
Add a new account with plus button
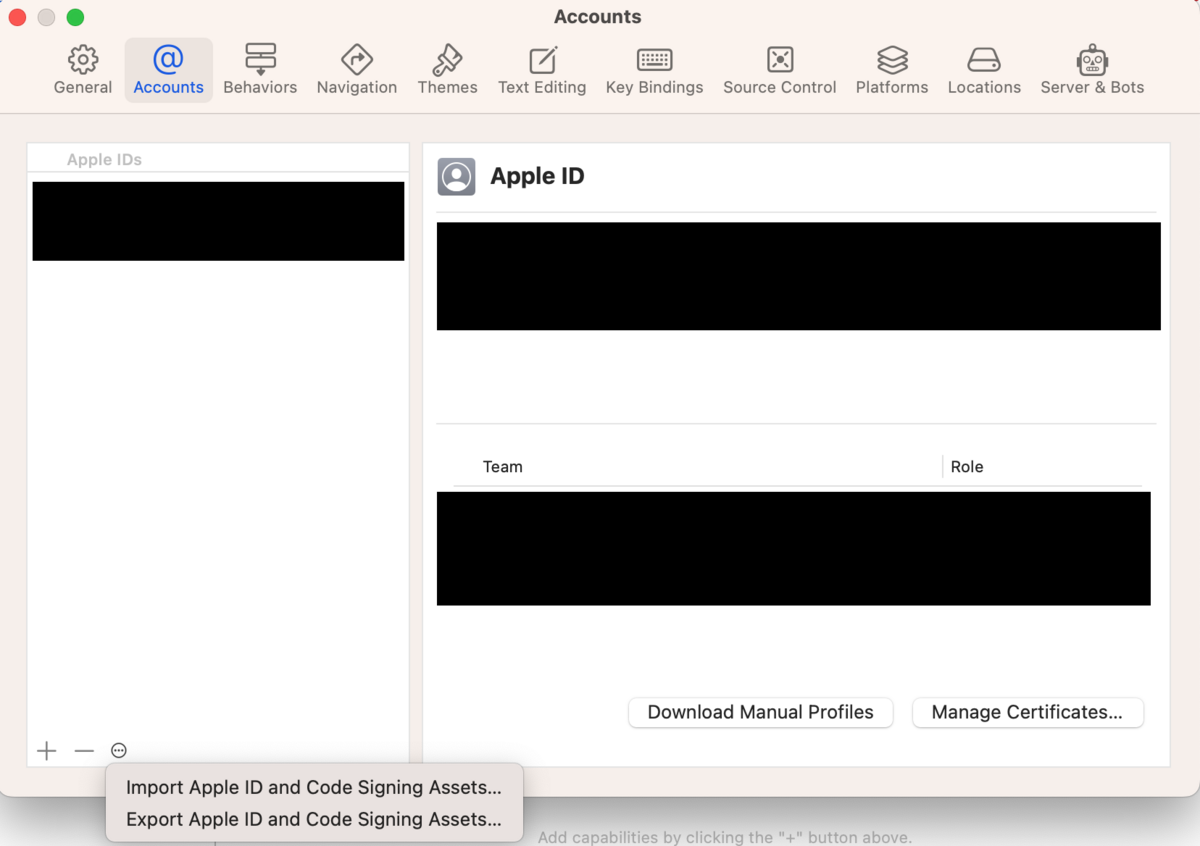(46, 751)
